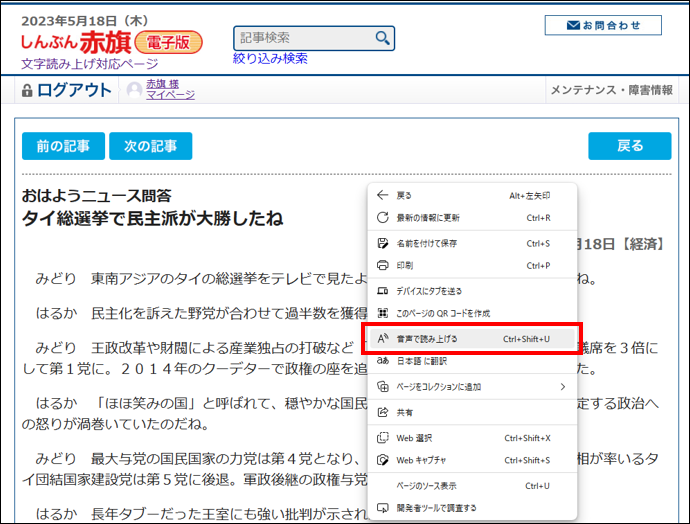The image size is (690, 524).
Task: Click the refresh icon in context menu
Action: [383, 217]
